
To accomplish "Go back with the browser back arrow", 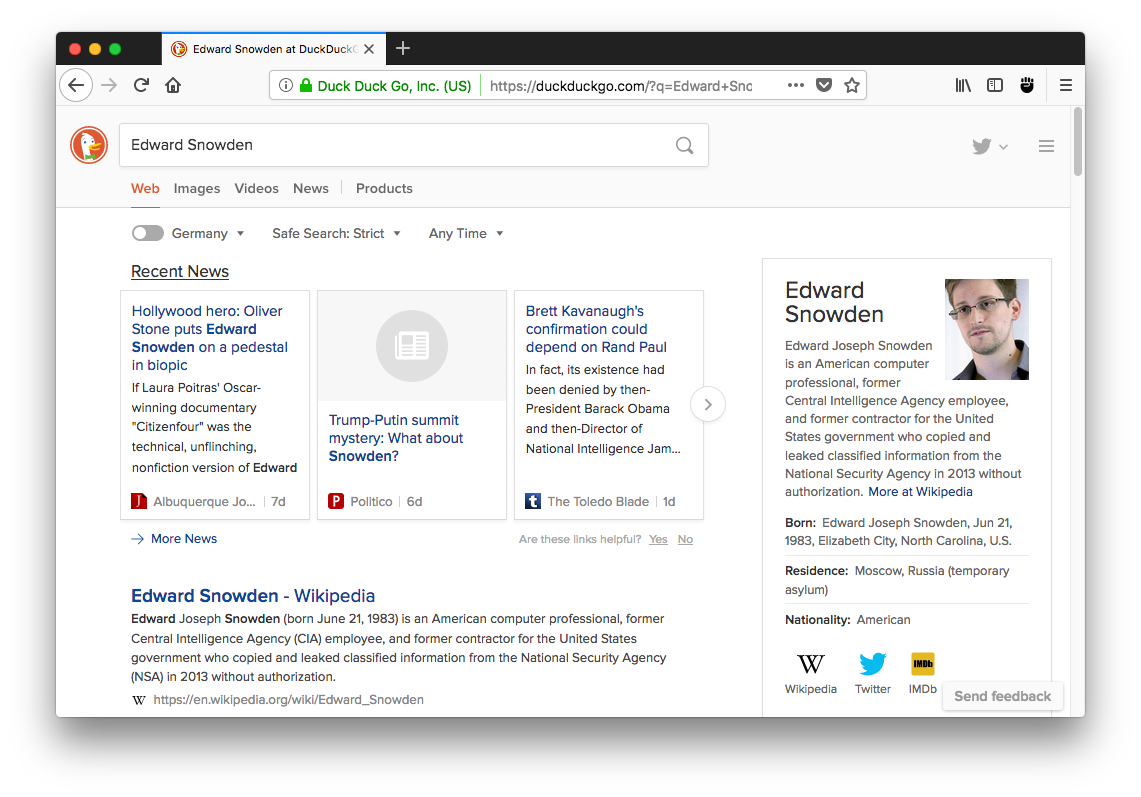I will 76,85.
